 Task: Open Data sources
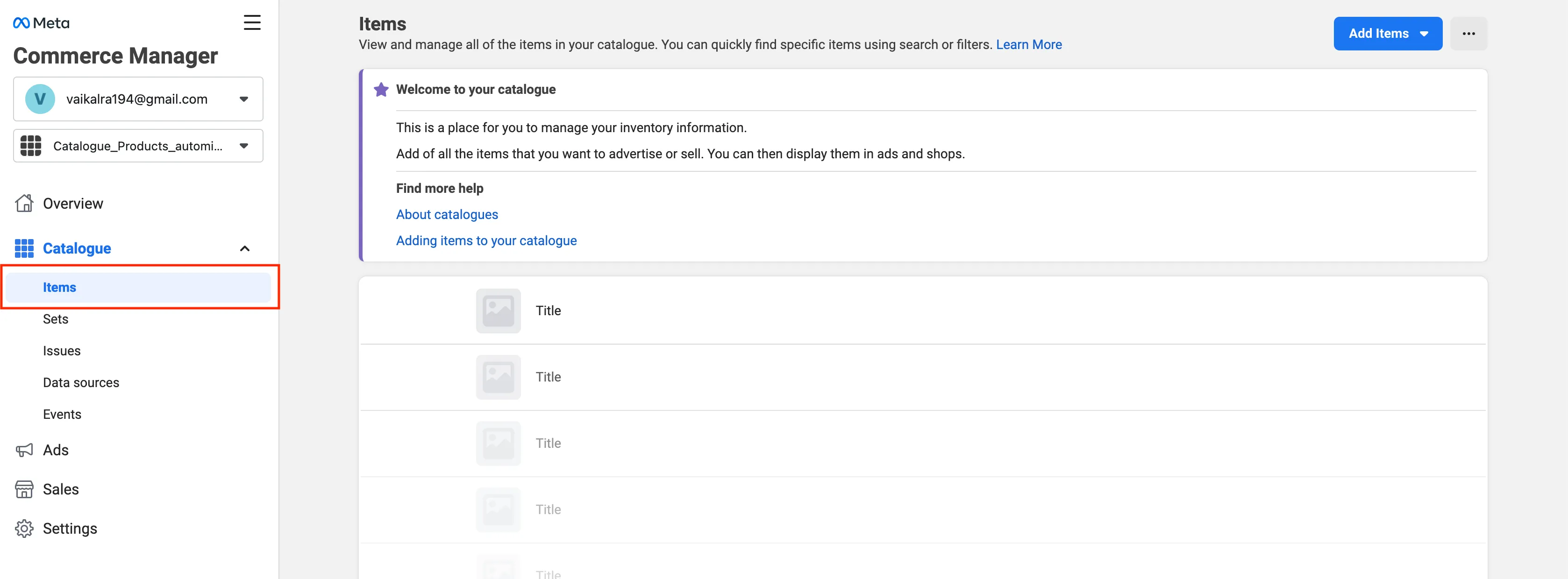point(81,382)
